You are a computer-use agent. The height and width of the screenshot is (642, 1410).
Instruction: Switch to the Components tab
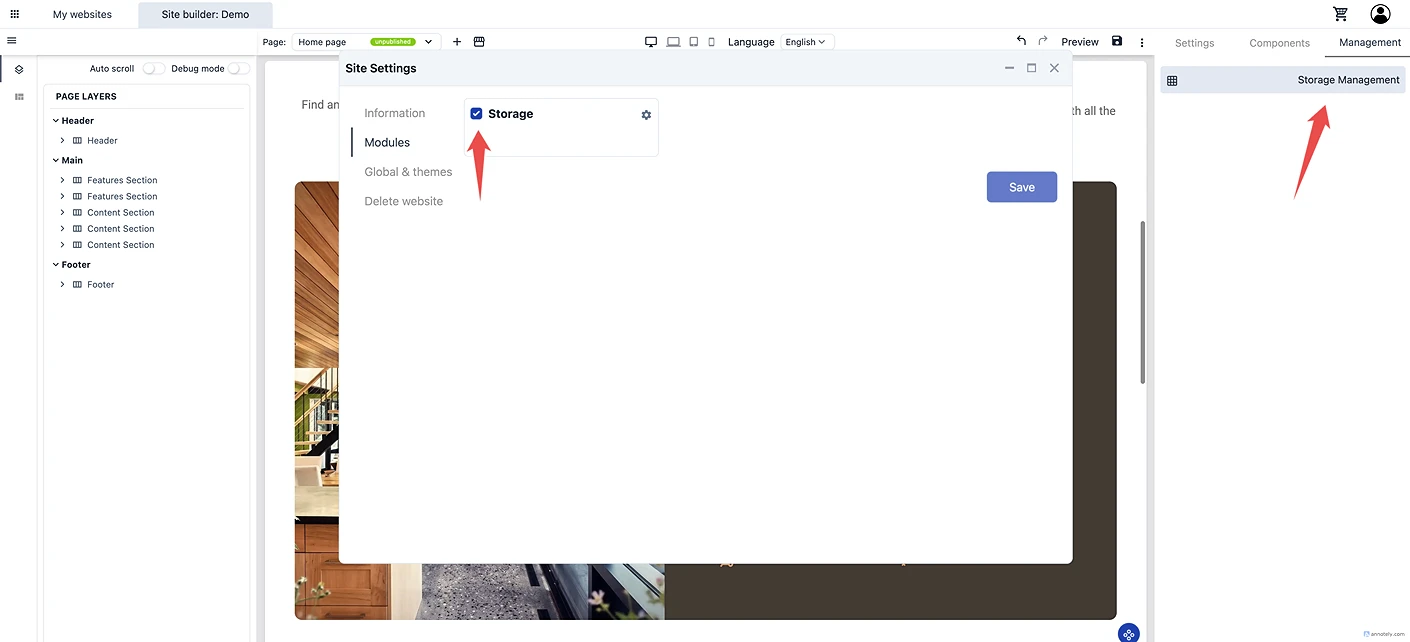coord(1279,43)
